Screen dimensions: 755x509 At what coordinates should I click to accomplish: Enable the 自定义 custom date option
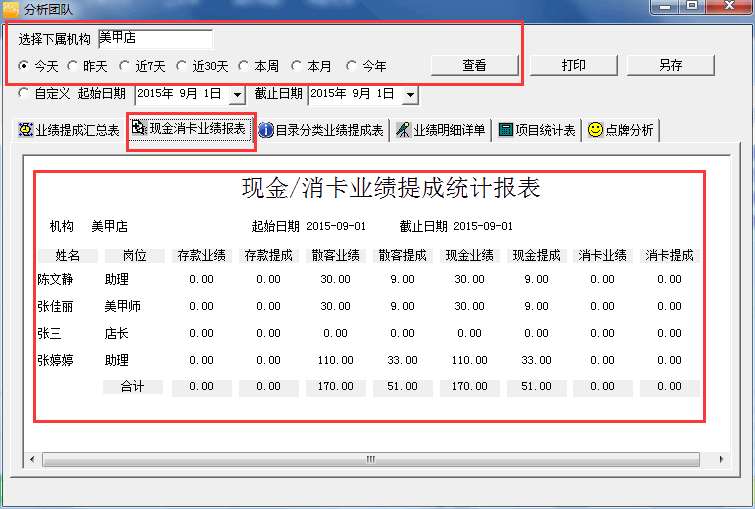(23, 93)
